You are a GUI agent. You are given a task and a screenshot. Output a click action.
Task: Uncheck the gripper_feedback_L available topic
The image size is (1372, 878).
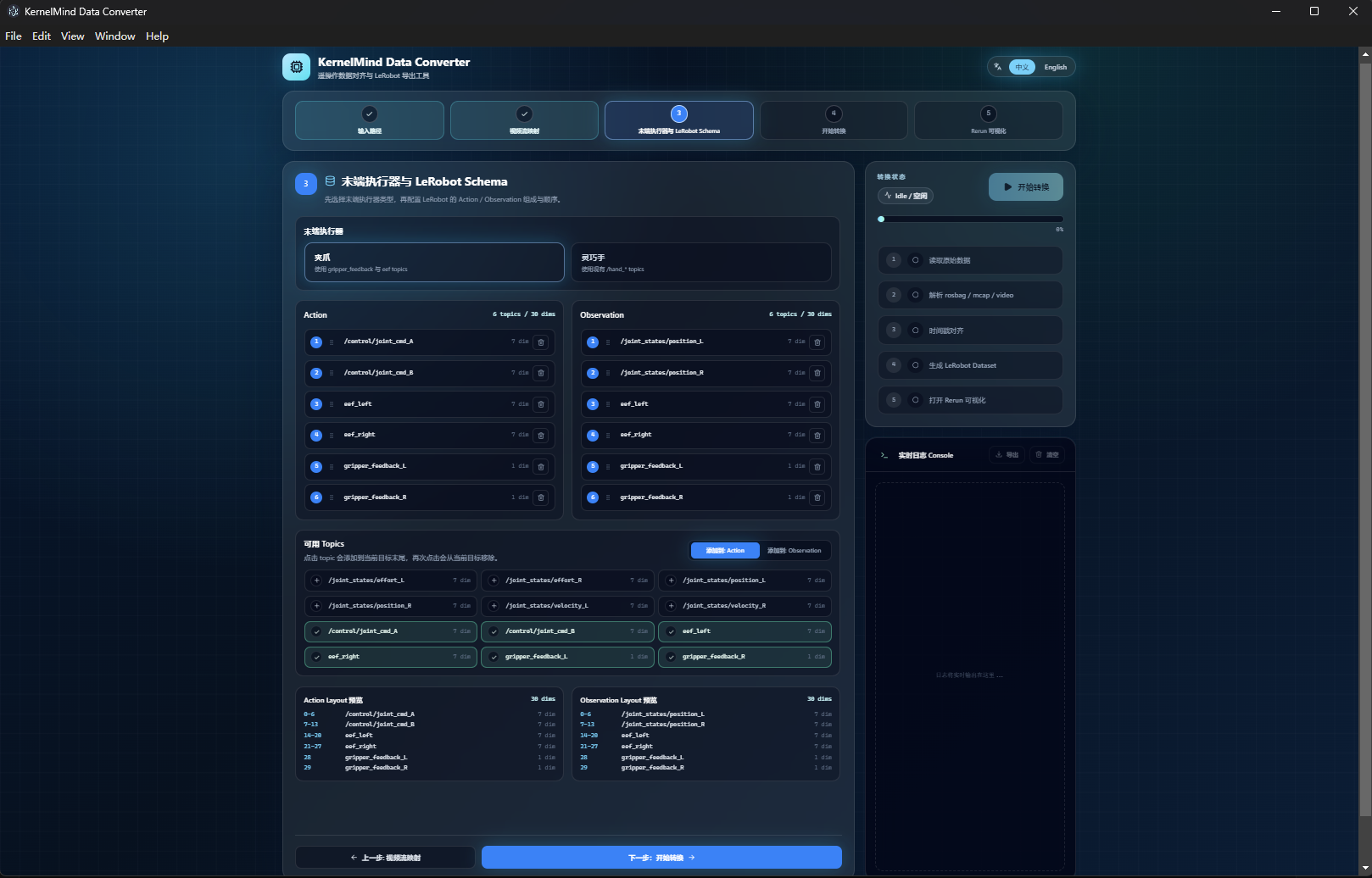(567, 657)
